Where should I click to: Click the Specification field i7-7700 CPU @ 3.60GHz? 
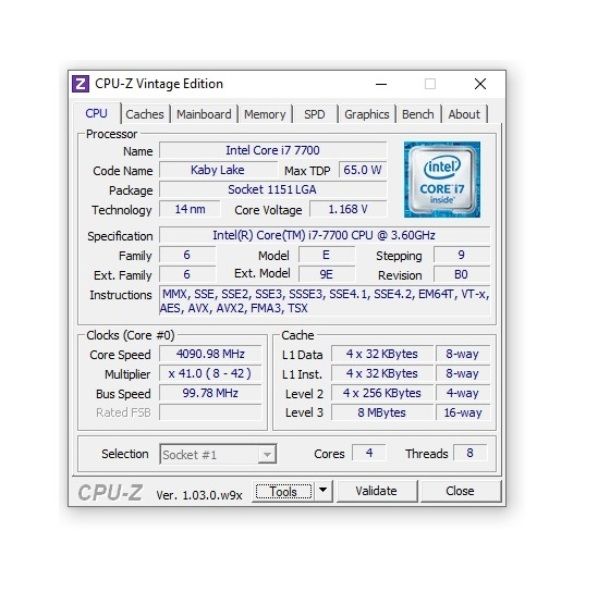[x=324, y=235]
